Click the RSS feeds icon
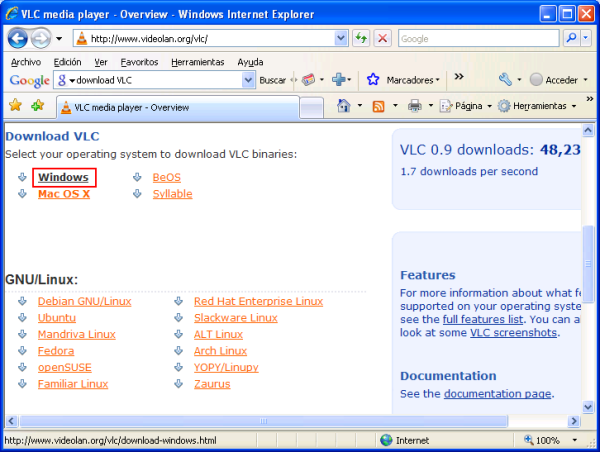The image size is (600, 452). [379, 106]
